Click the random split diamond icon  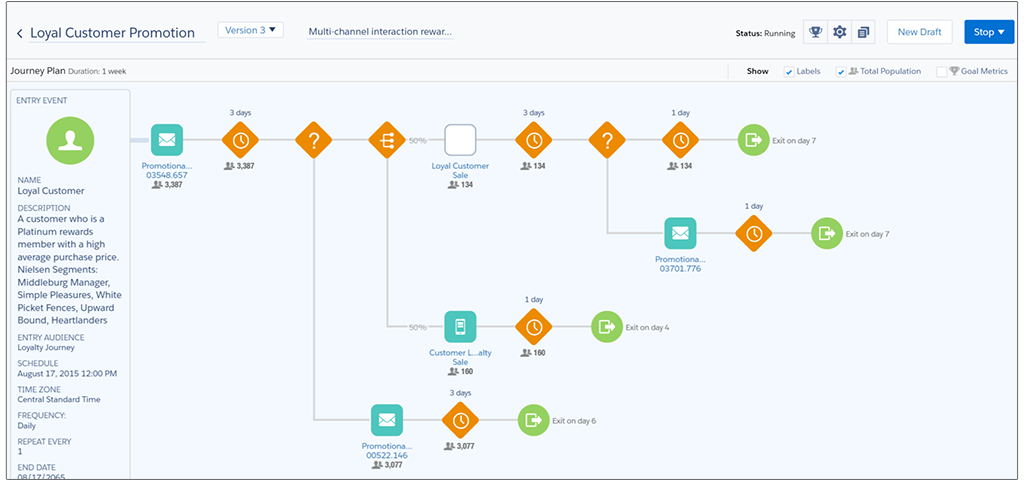click(387, 140)
